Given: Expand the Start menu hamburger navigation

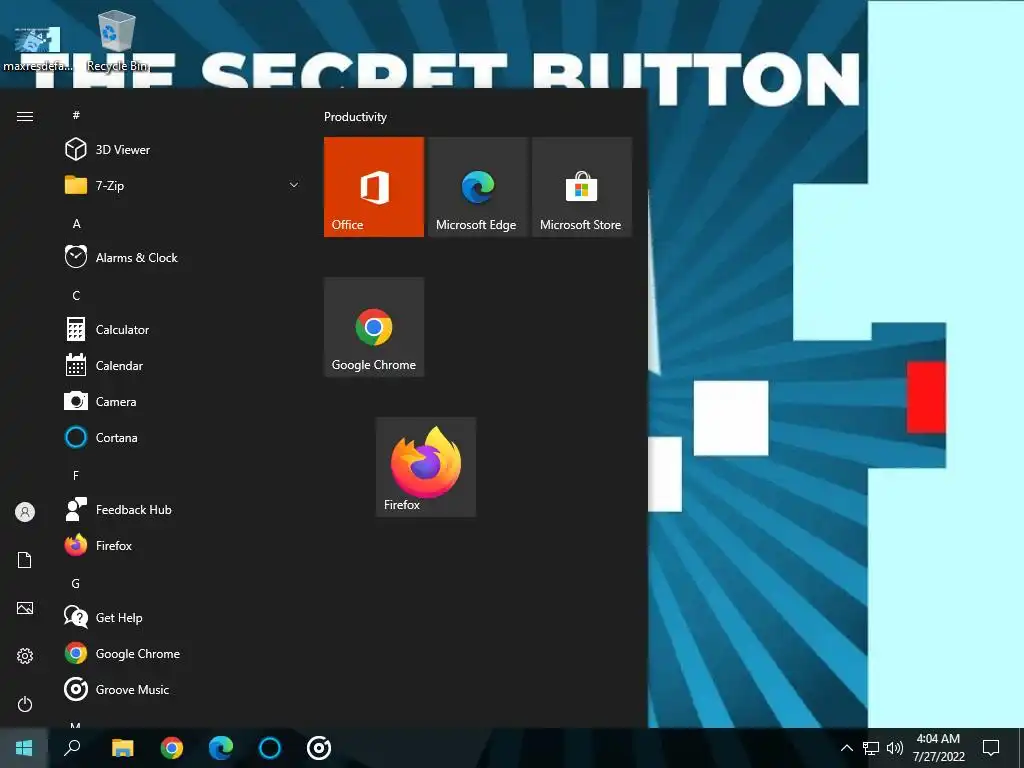Looking at the screenshot, I should pyautogui.click(x=25, y=116).
